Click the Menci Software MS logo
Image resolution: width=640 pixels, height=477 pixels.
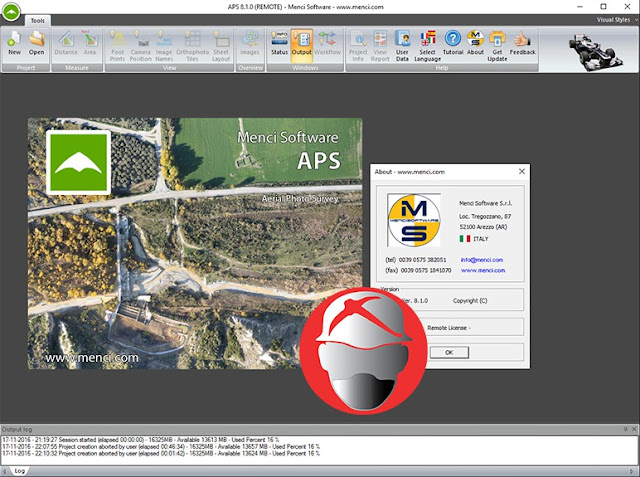(414, 220)
